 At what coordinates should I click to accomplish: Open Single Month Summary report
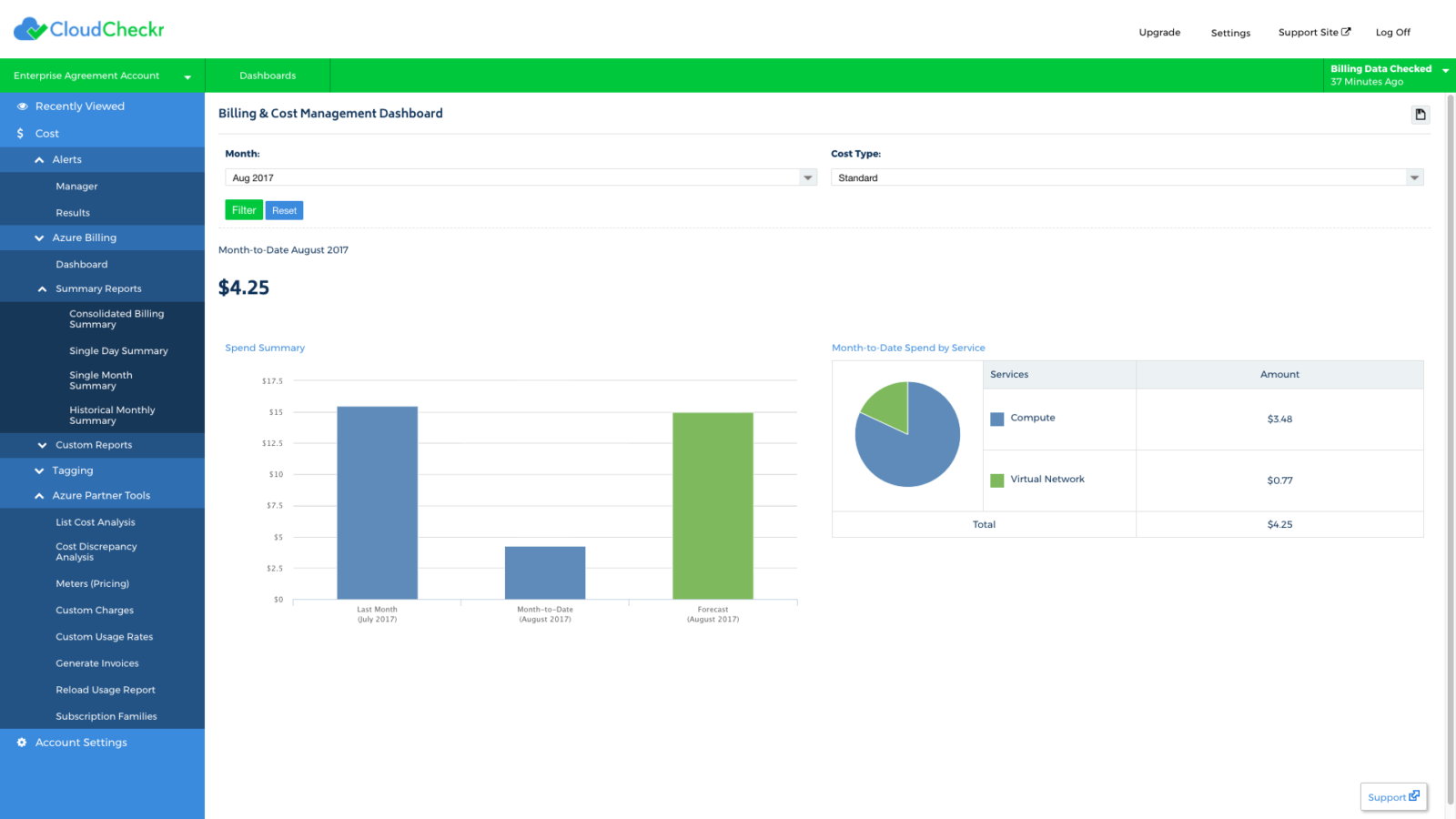click(x=101, y=380)
